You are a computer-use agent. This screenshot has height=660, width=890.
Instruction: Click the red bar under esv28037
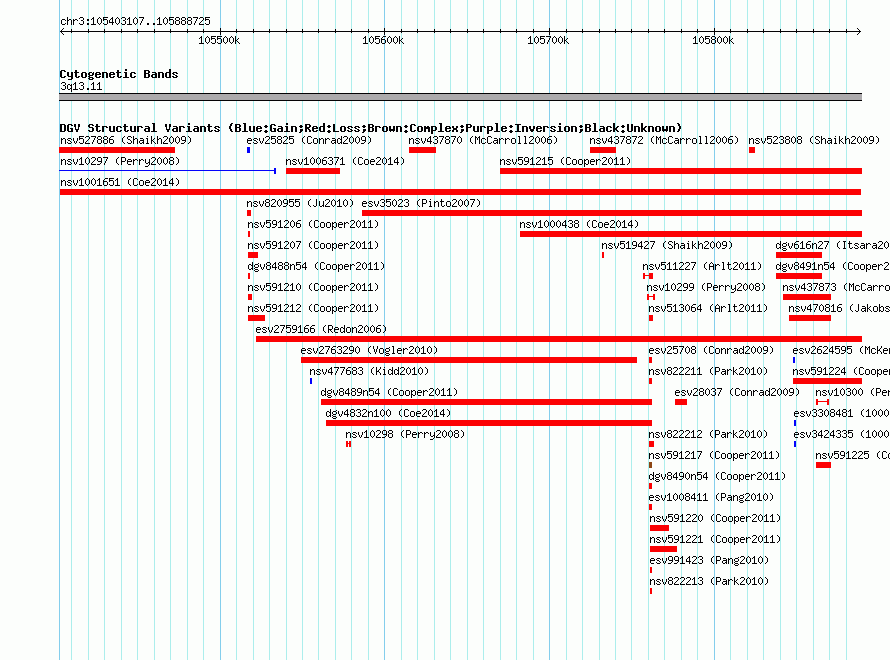(681, 402)
